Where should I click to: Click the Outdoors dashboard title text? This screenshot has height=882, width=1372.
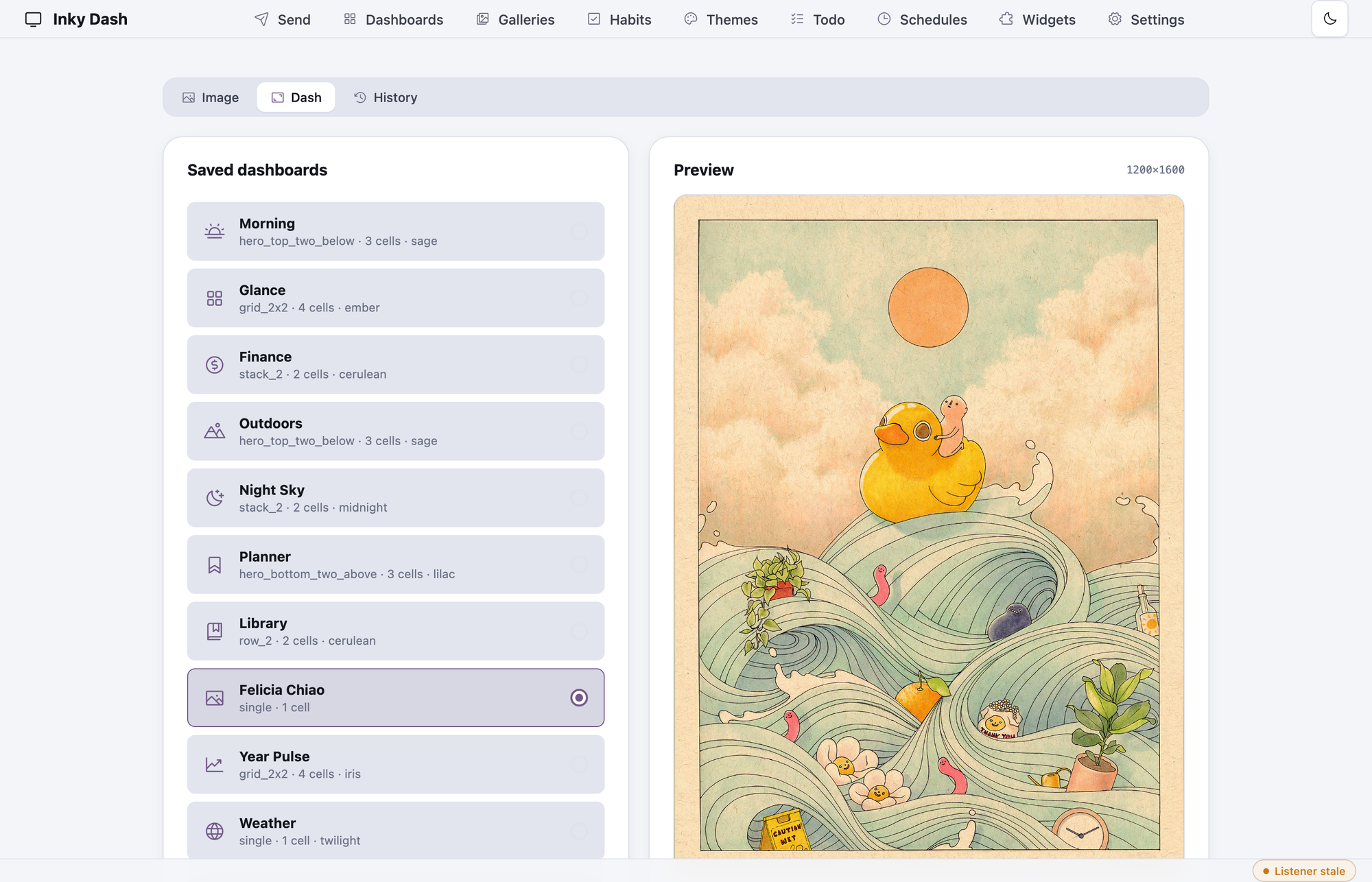[x=270, y=423]
